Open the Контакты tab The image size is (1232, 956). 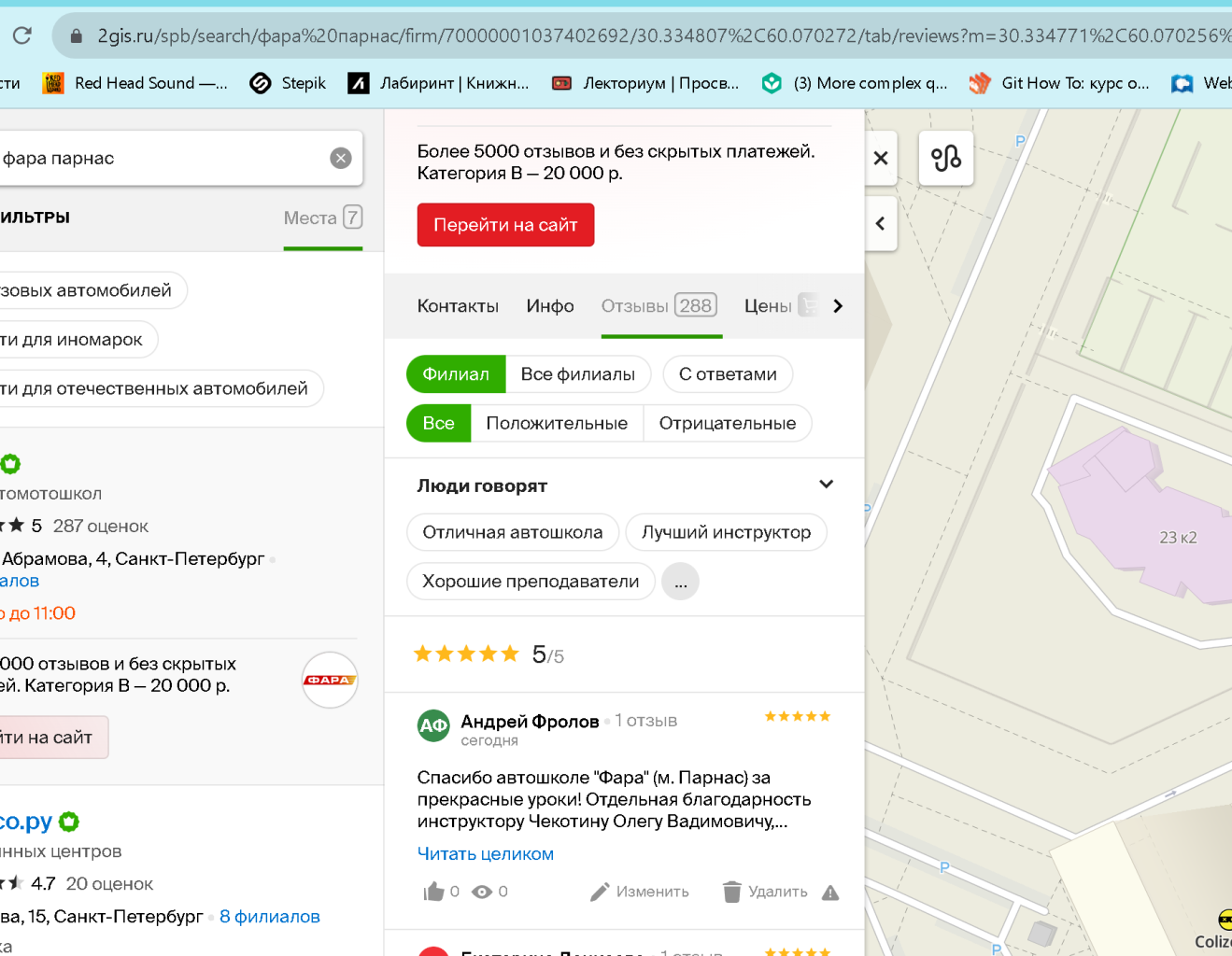pyautogui.click(x=458, y=306)
